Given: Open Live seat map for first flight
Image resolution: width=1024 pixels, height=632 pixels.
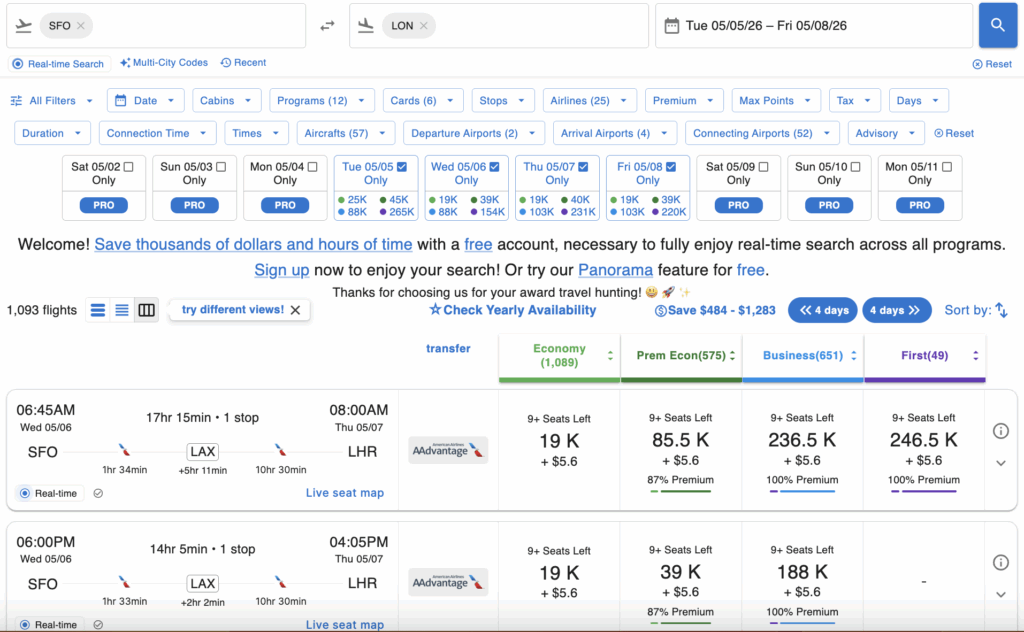Looking at the screenshot, I should pyautogui.click(x=344, y=493).
